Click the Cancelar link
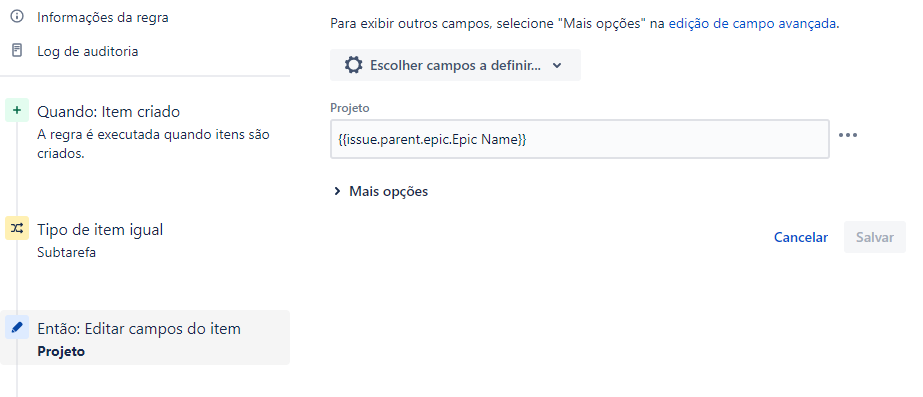 [x=801, y=237]
